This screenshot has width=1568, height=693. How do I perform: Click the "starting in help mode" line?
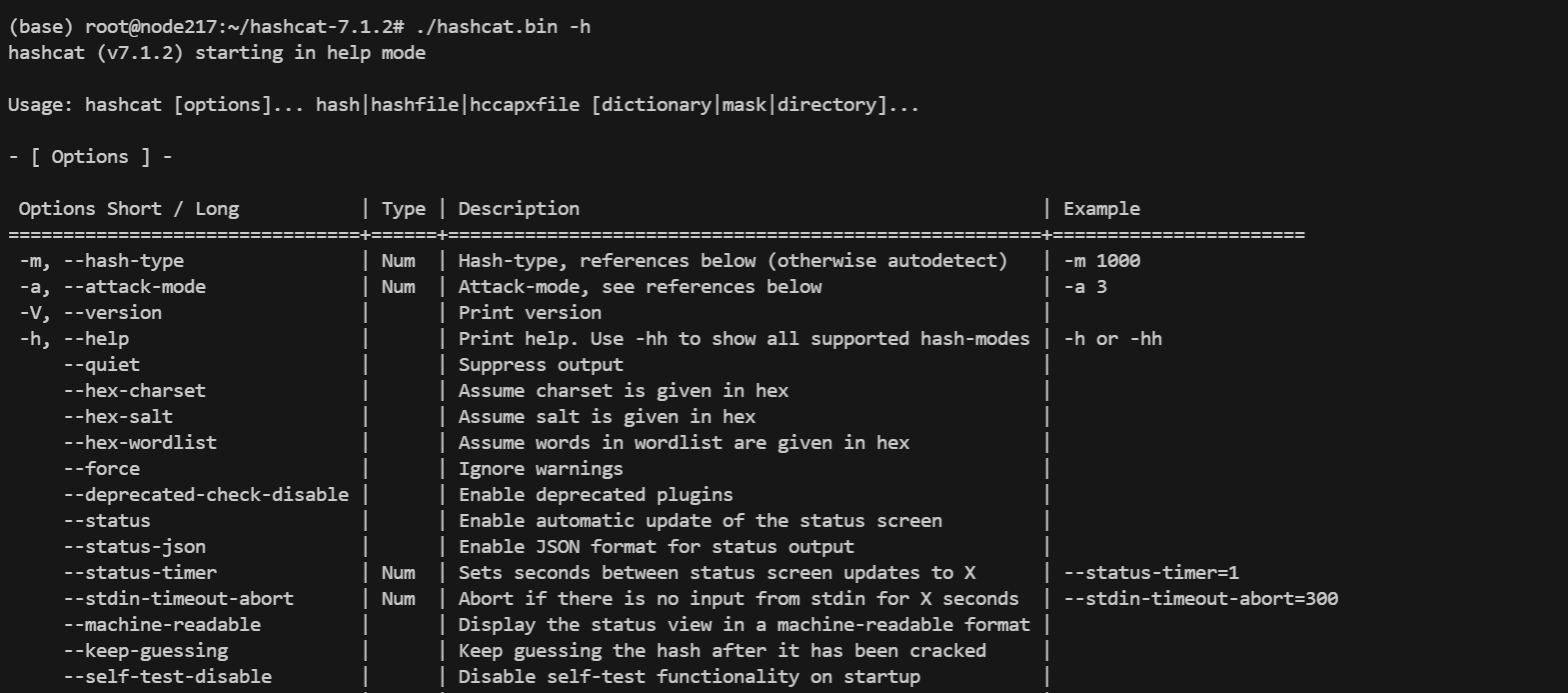tap(310, 53)
